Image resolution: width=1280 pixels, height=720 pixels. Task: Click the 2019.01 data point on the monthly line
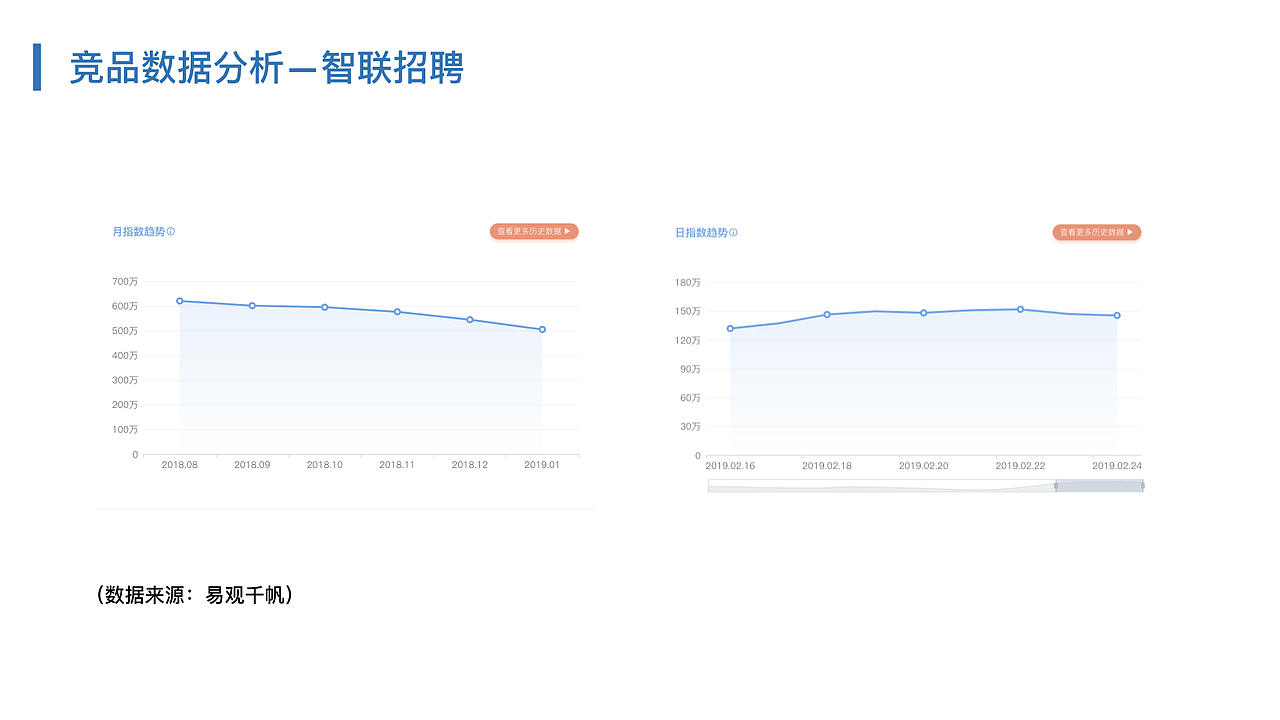pyautogui.click(x=542, y=329)
